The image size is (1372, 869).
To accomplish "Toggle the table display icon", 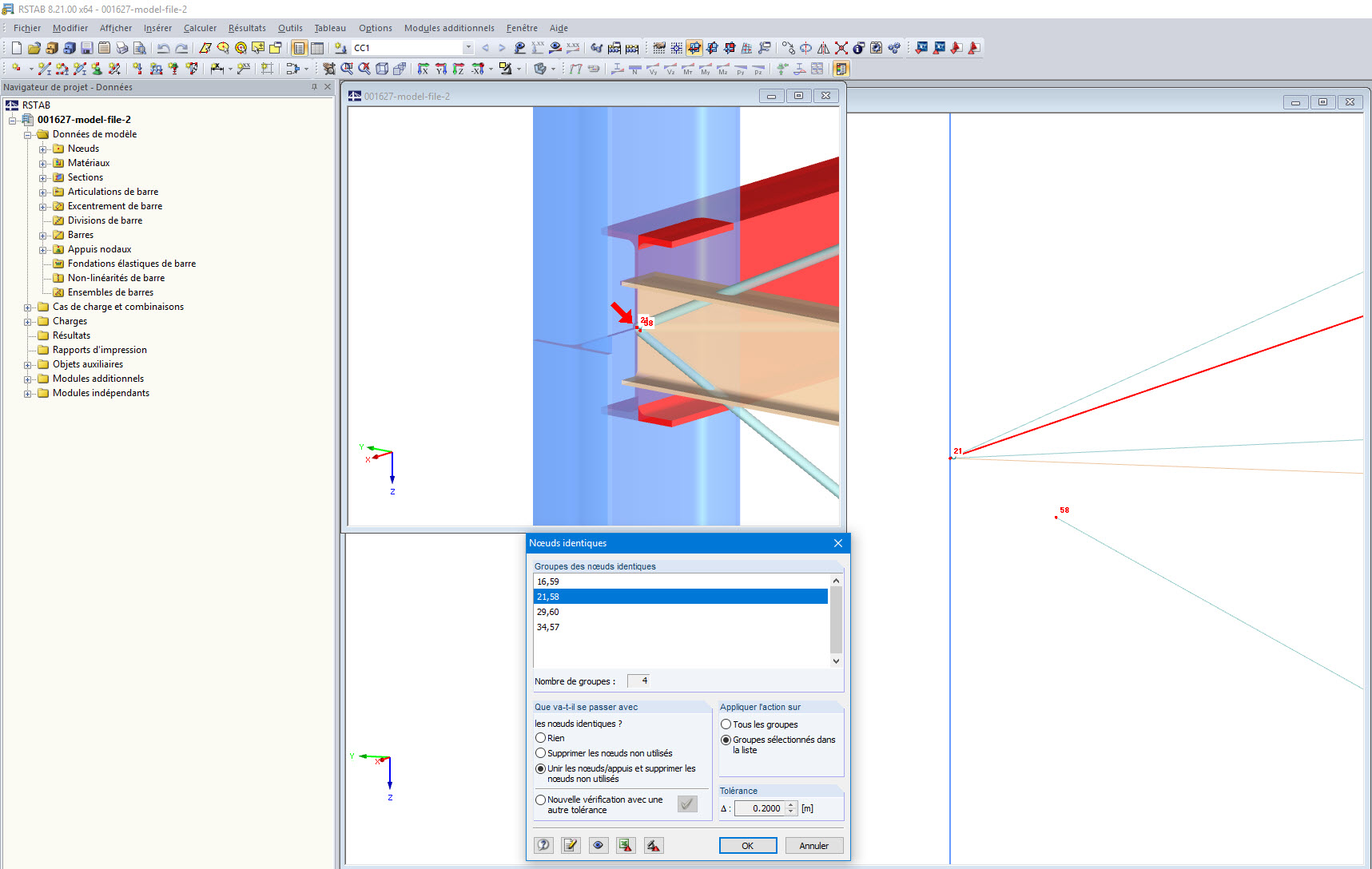I will (317, 48).
